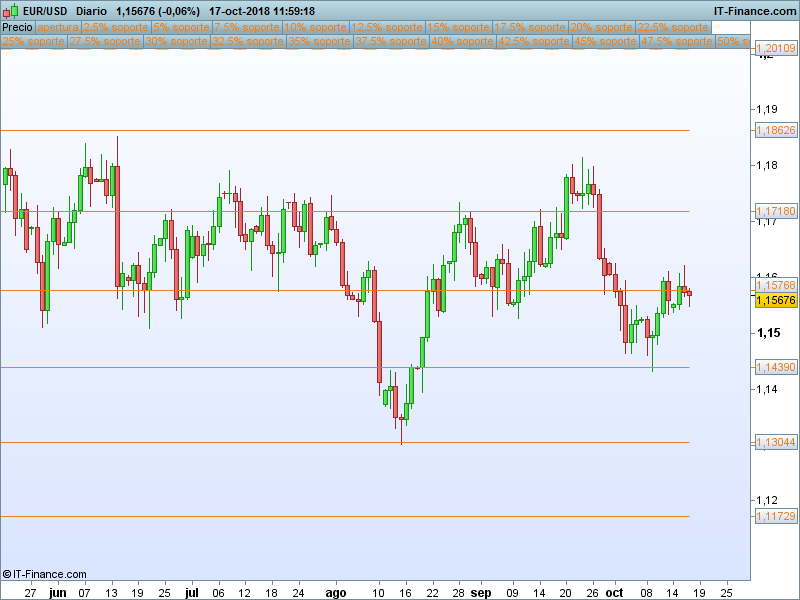
Task: Click the 1,14390 price level tag
Action: click(x=776, y=367)
